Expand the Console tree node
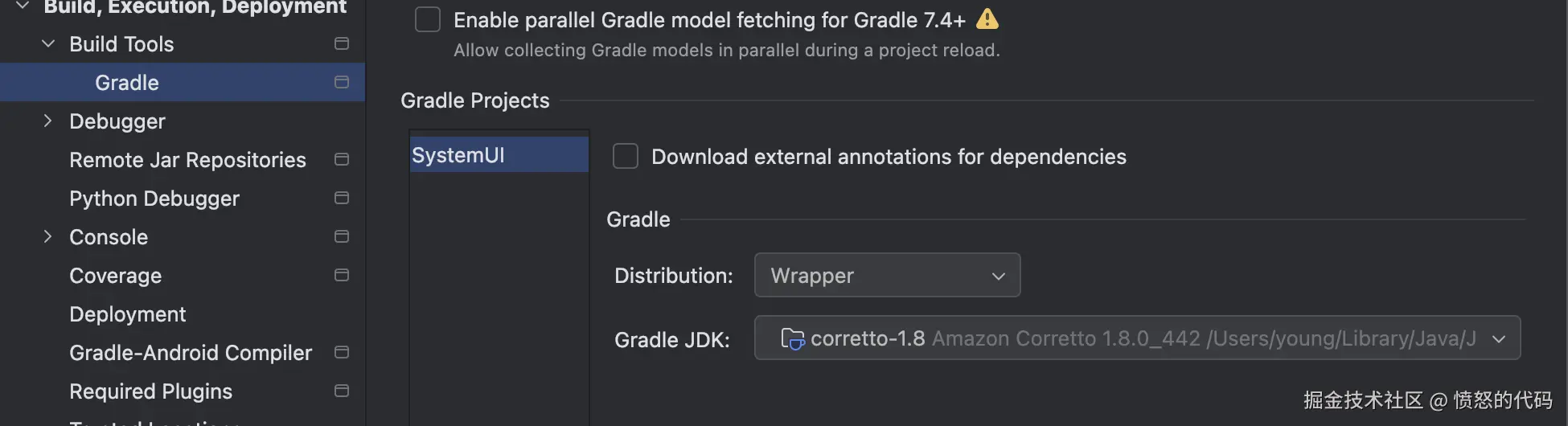This screenshot has height=426, width=1568. tap(47, 236)
